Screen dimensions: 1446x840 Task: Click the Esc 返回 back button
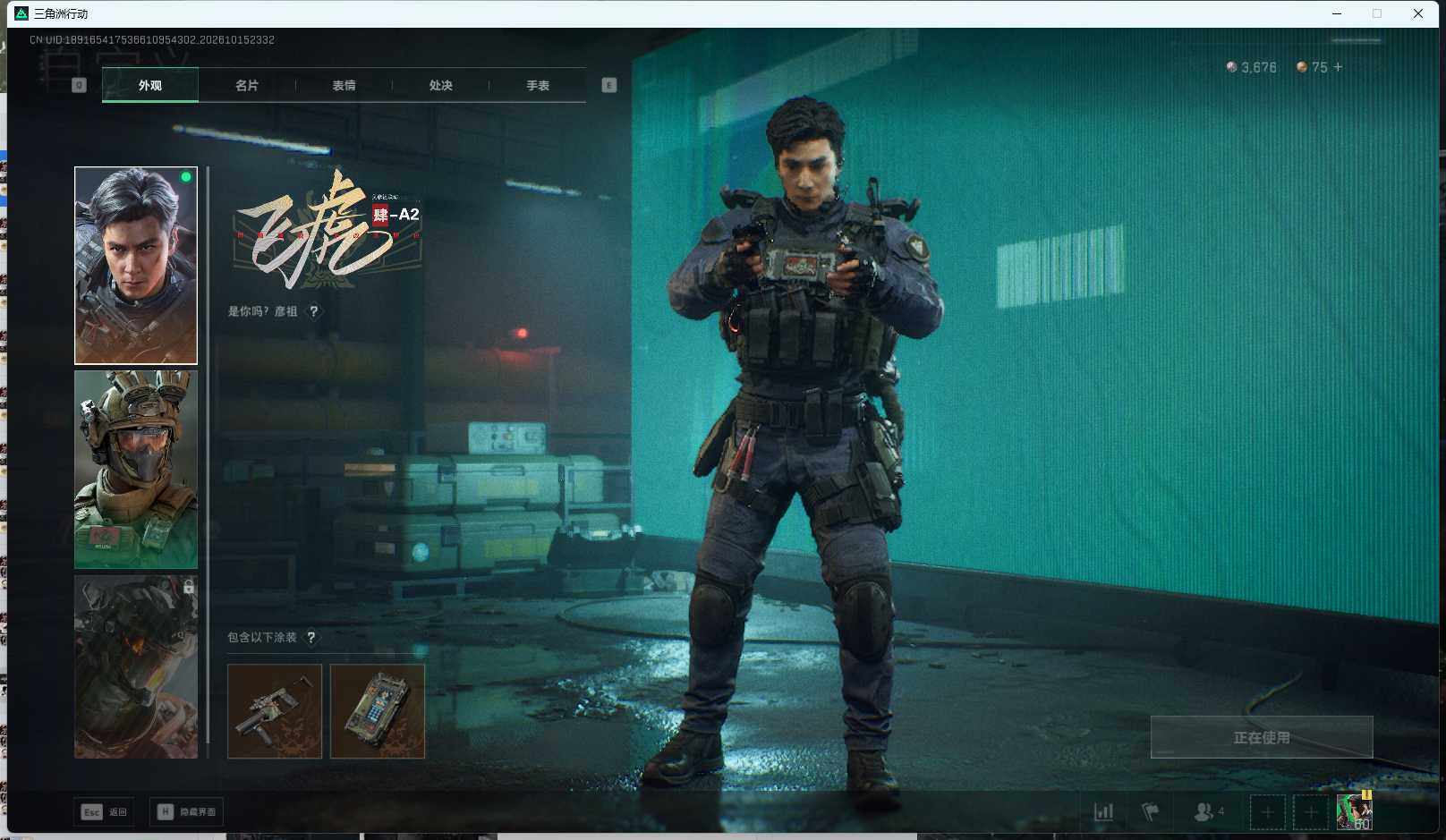click(105, 812)
